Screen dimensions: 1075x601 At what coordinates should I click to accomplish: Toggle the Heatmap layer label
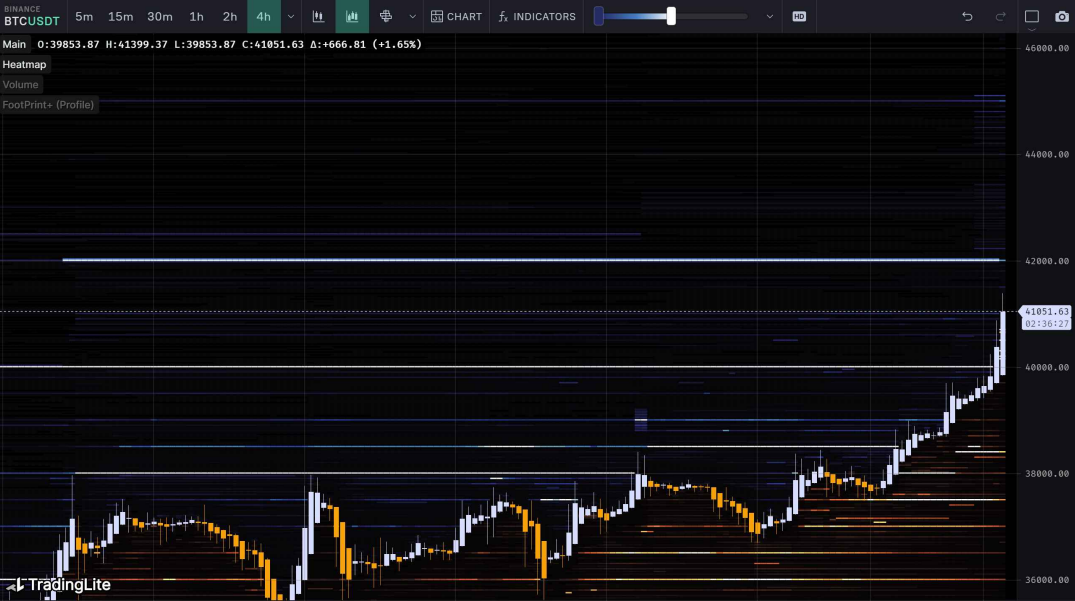tap(24, 64)
